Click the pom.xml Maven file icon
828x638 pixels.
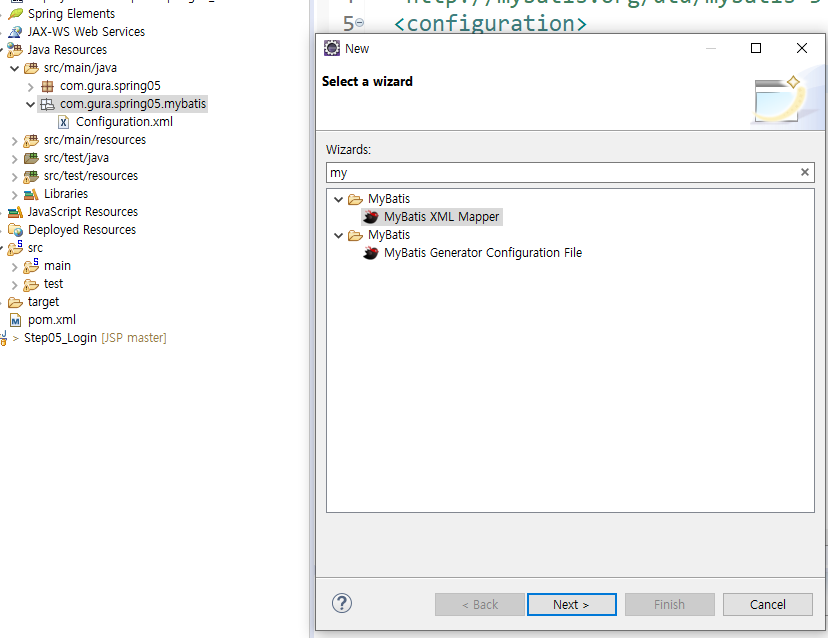(x=15, y=320)
